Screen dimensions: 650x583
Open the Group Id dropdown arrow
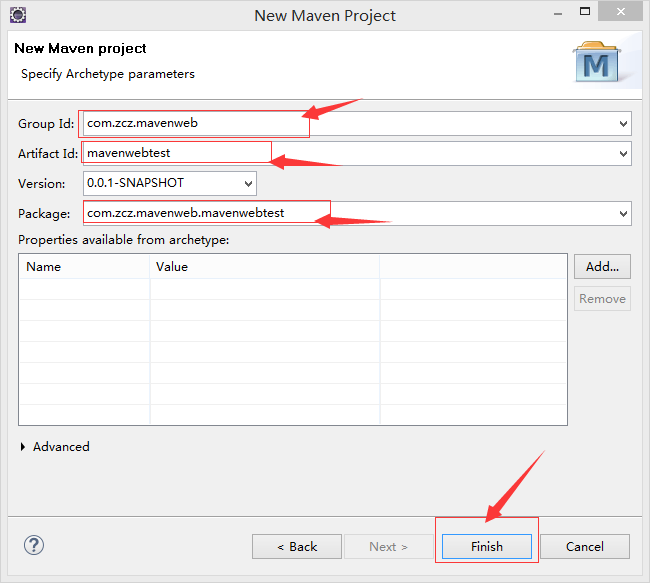623,124
